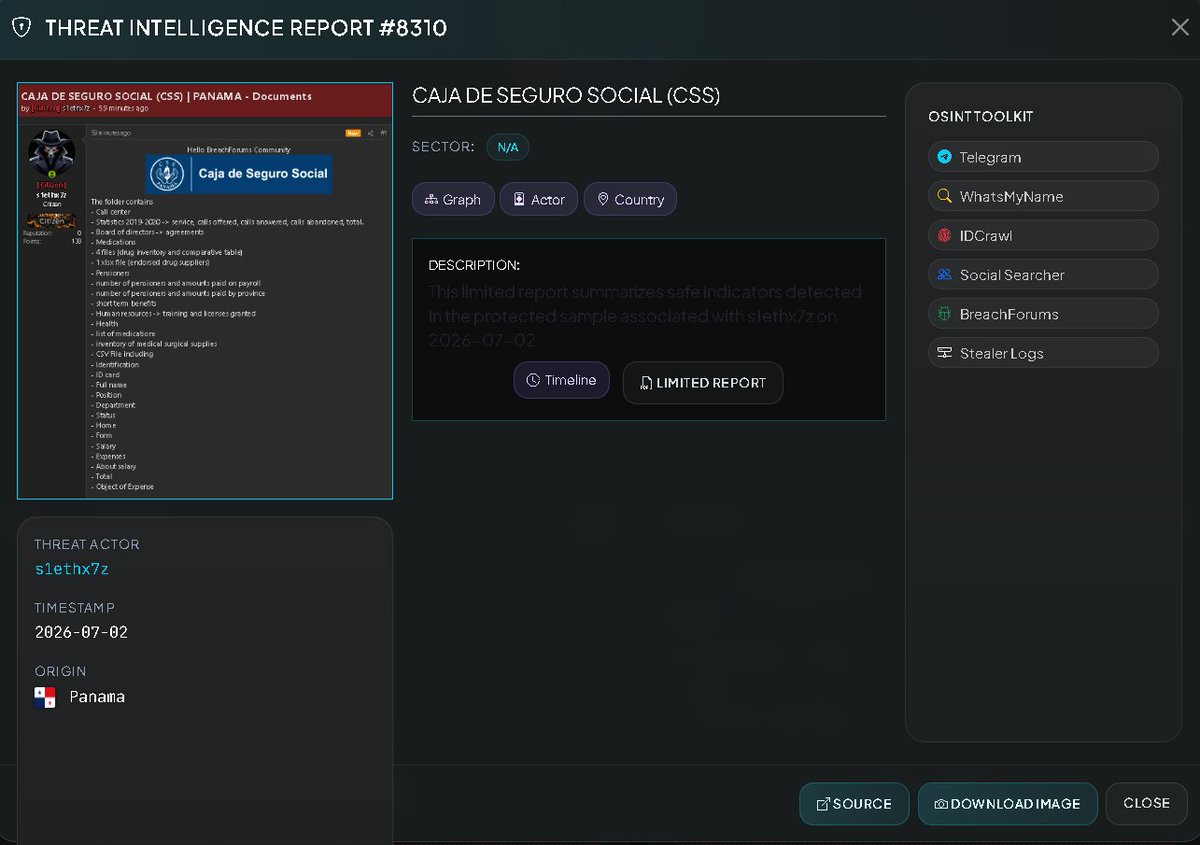Click the Panama origin text
The image size is (1200, 845).
click(x=97, y=697)
